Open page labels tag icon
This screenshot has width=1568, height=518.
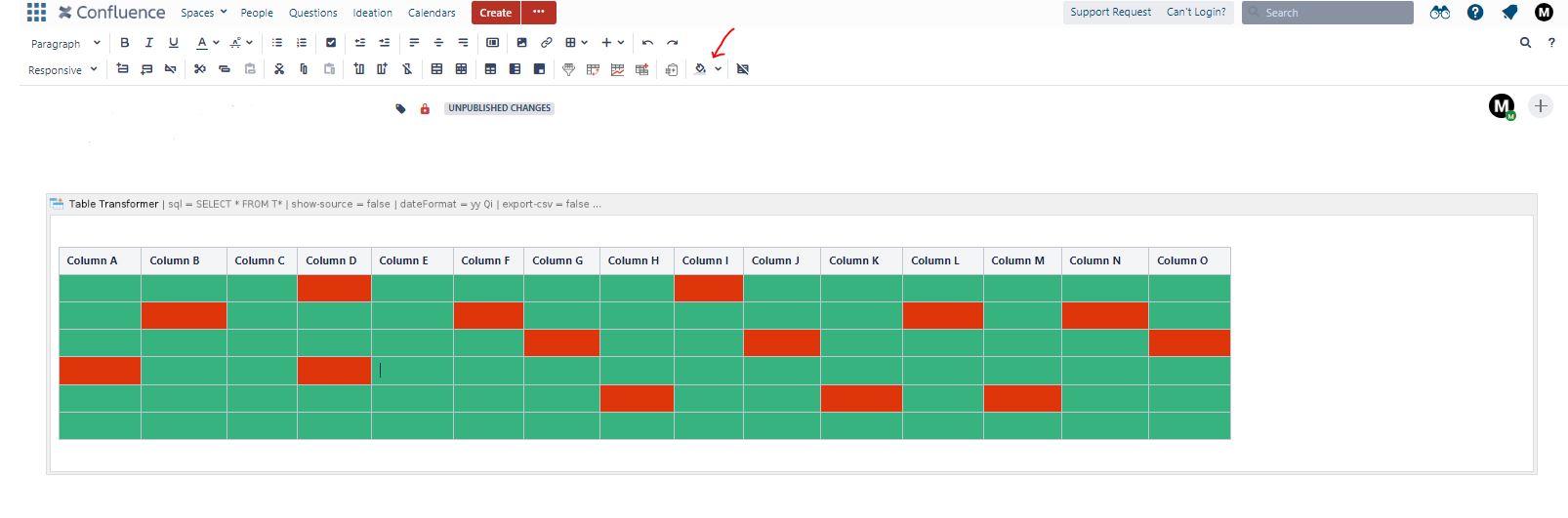400,108
